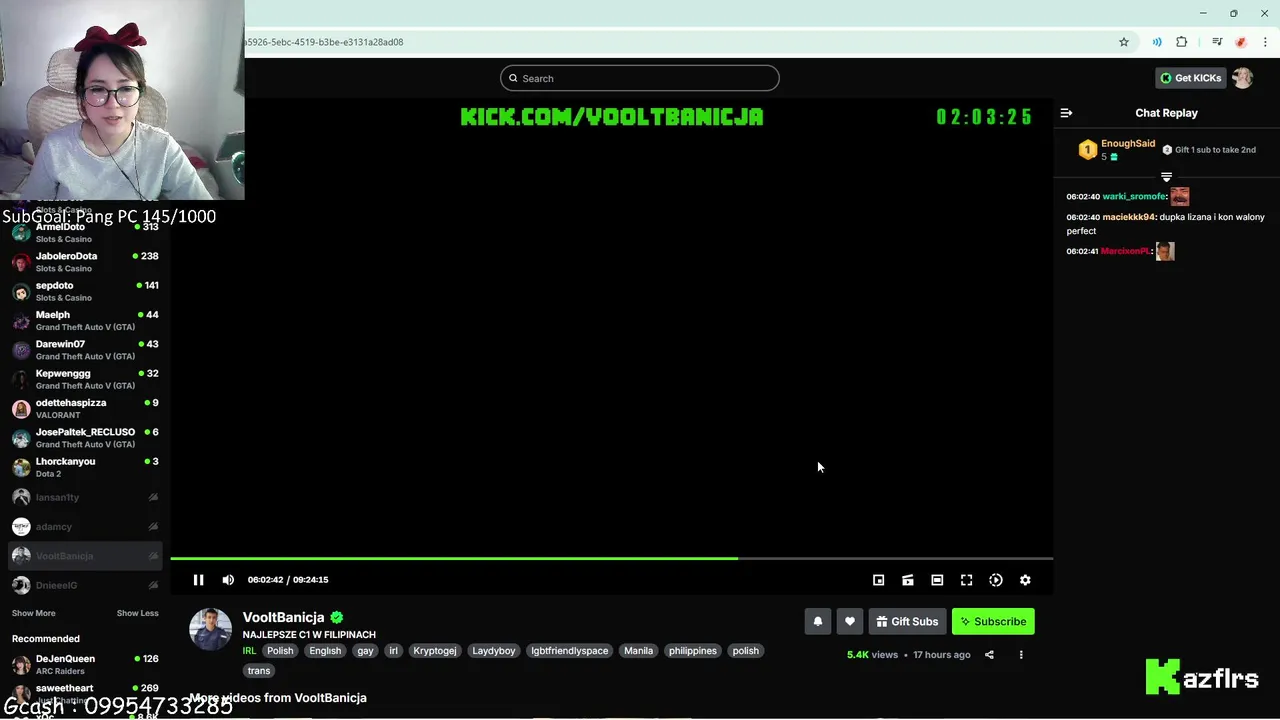
Task: Collapse the Chat Replay panel
Action: pos(1066,113)
